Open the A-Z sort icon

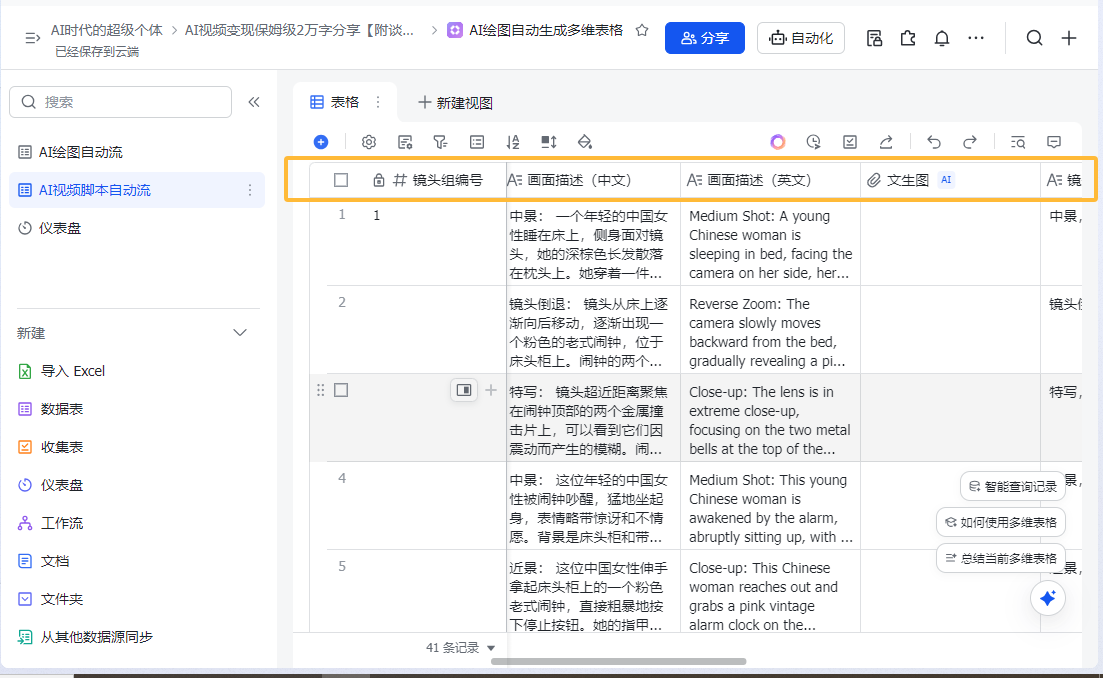pyautogui.click(x=513, y=142)
